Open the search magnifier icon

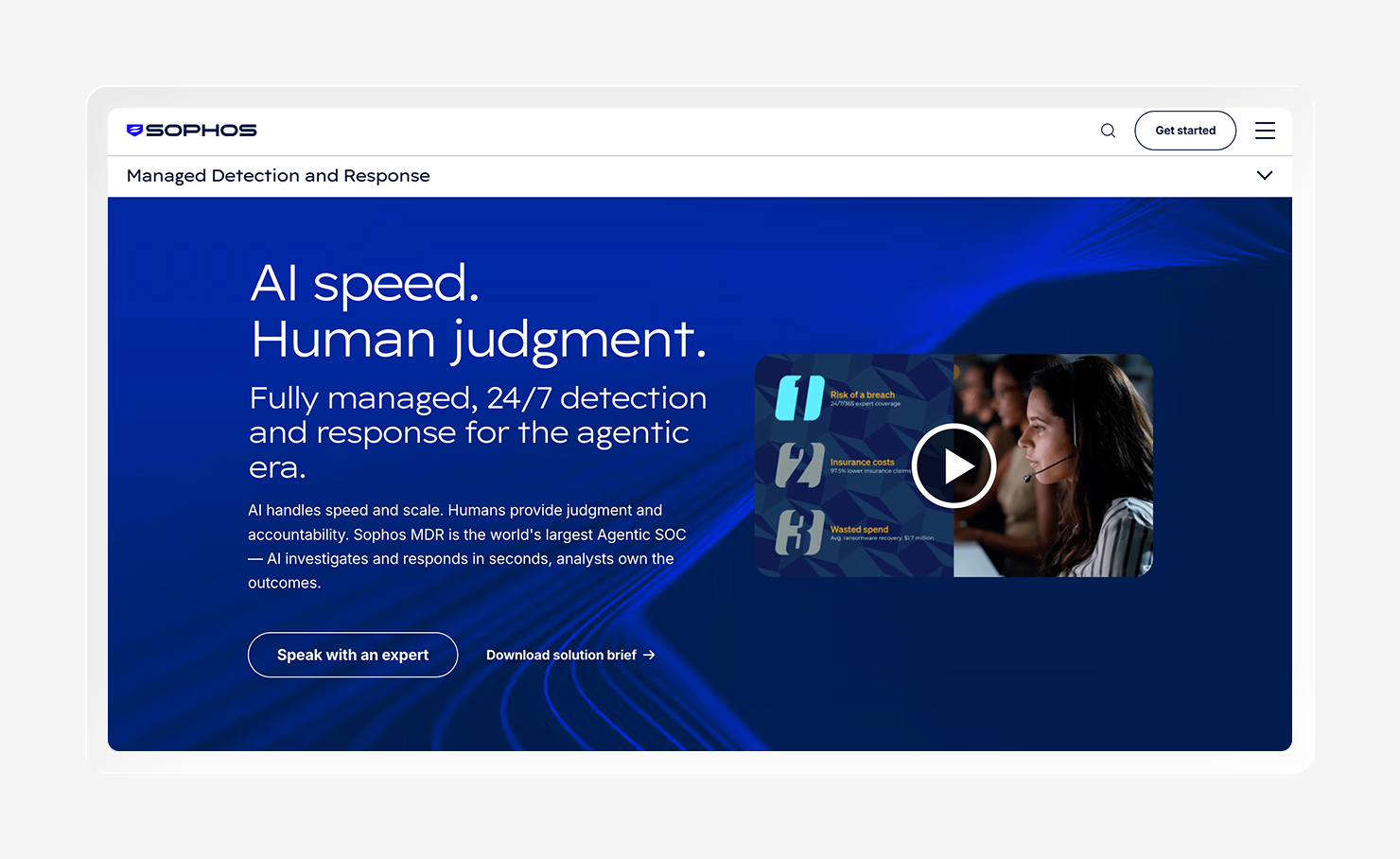coord(1108,131)
